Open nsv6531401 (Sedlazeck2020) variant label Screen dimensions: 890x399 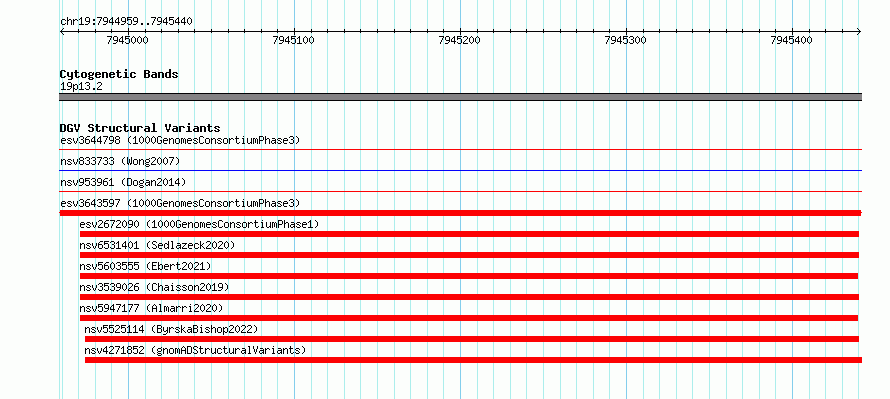click(157, 245)
